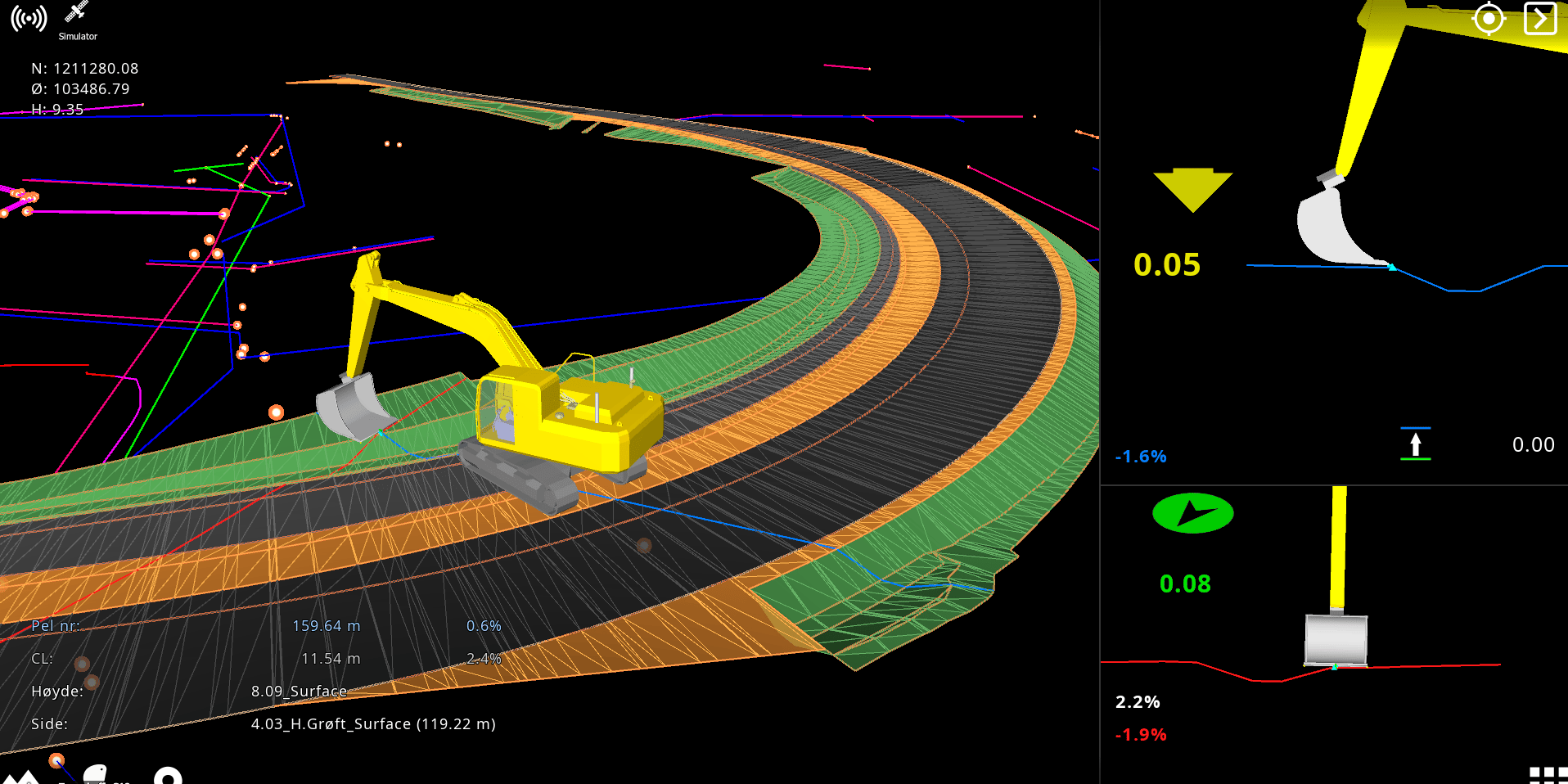Click the 159.64 m station value

(327, 626)
